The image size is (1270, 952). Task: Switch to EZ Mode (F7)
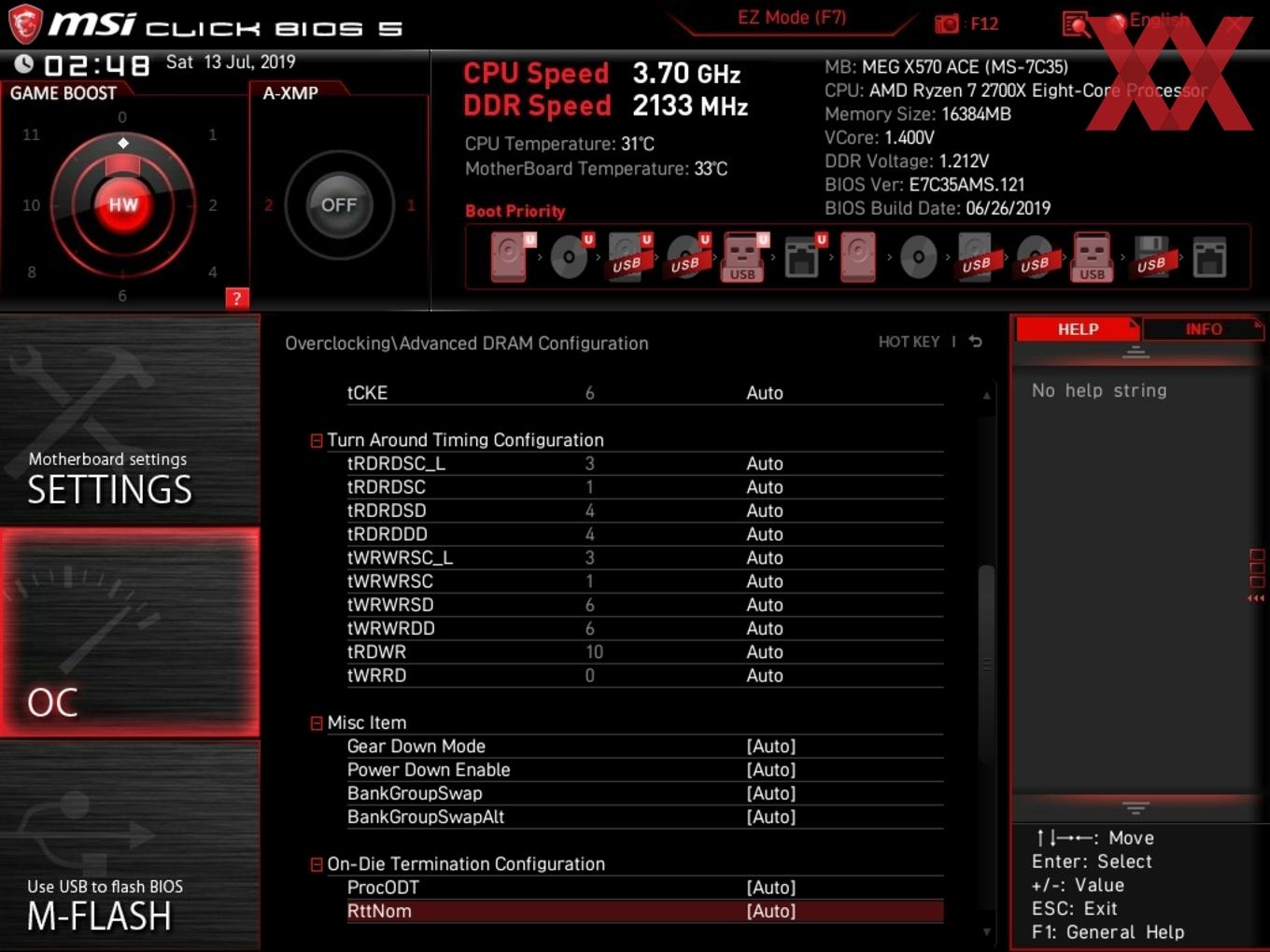point(792,18)
